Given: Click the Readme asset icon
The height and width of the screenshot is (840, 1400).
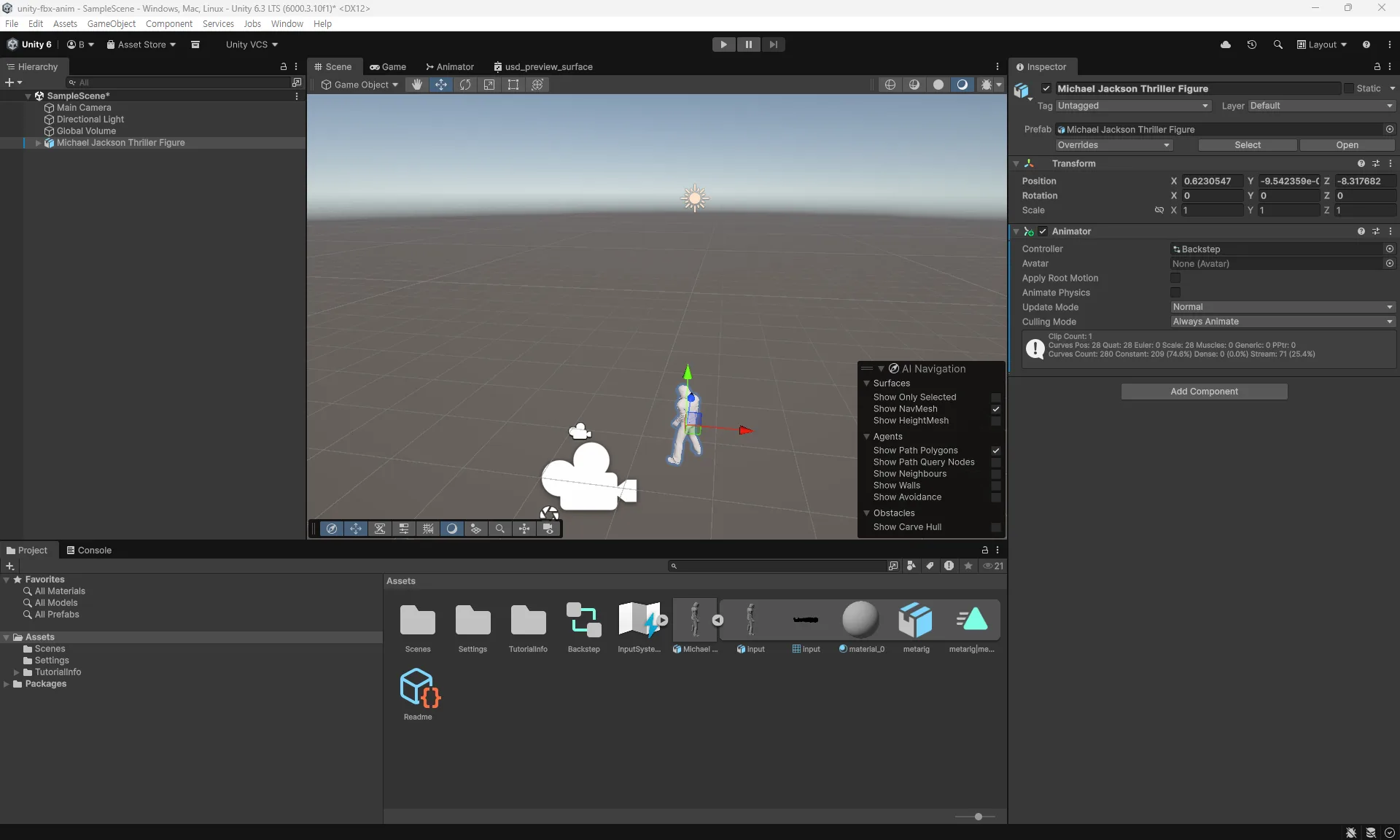Looking at the screenshot, I should tap(419, 693).
